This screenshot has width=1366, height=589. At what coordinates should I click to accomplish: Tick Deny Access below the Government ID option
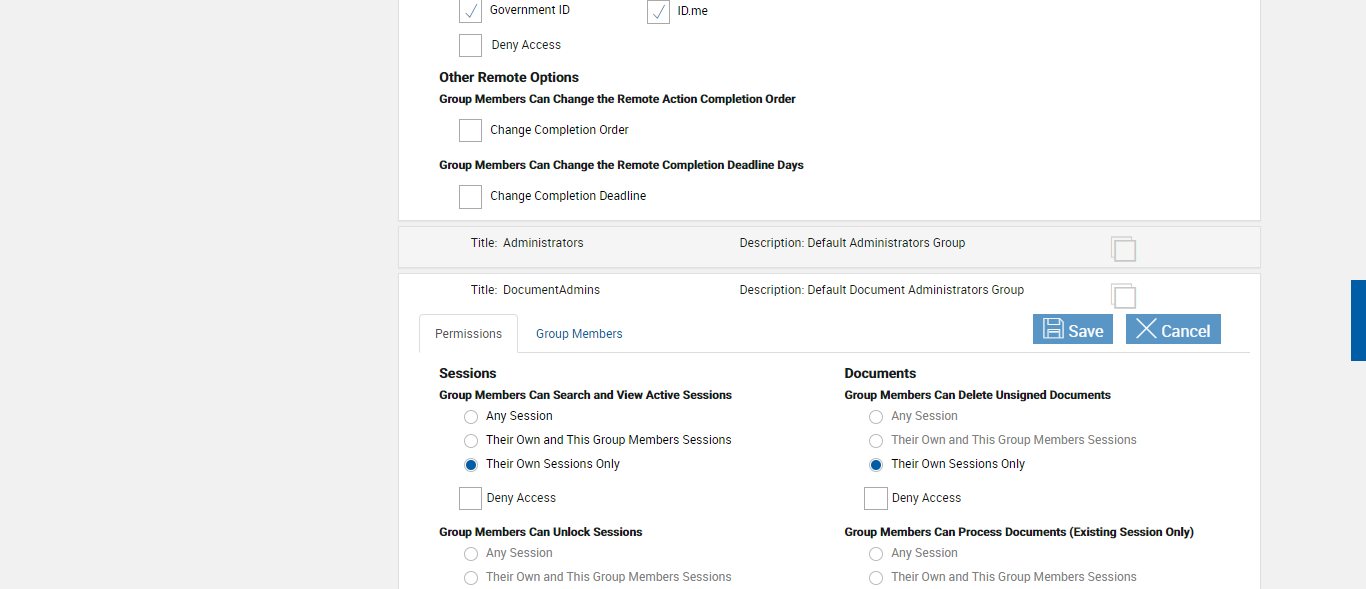[470, 45]
